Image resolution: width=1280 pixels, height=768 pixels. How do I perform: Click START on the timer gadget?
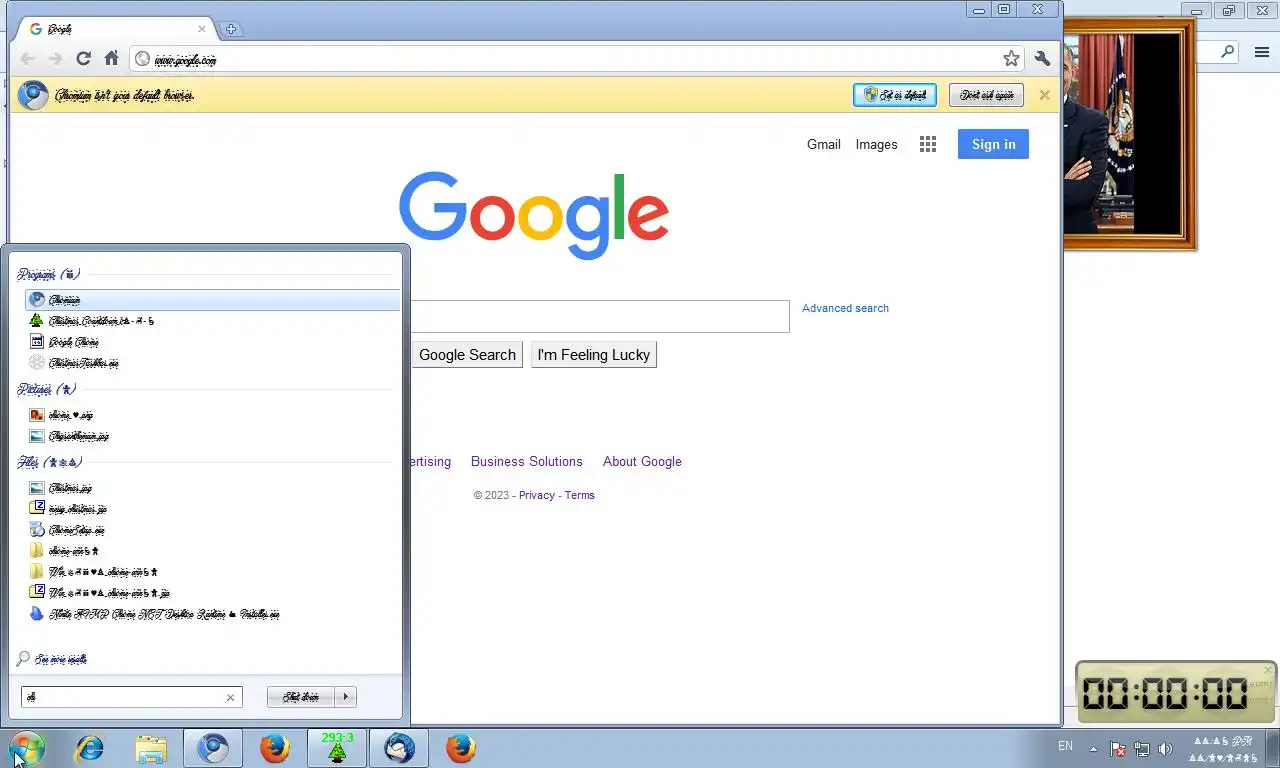1261,685
